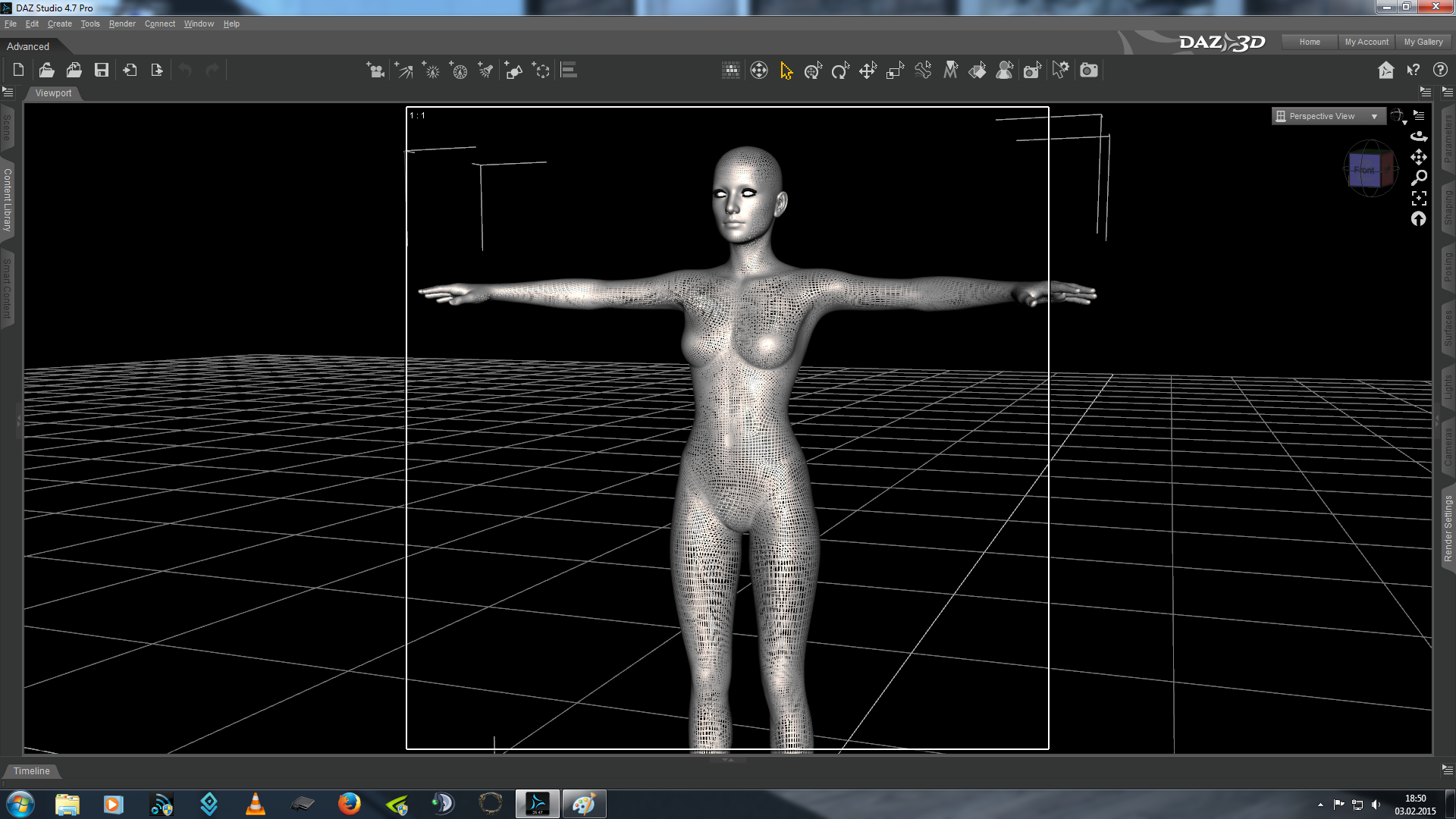Screen dimensions: 1456x819
Task: Click the My Account button
Action: pos(1366,42)
